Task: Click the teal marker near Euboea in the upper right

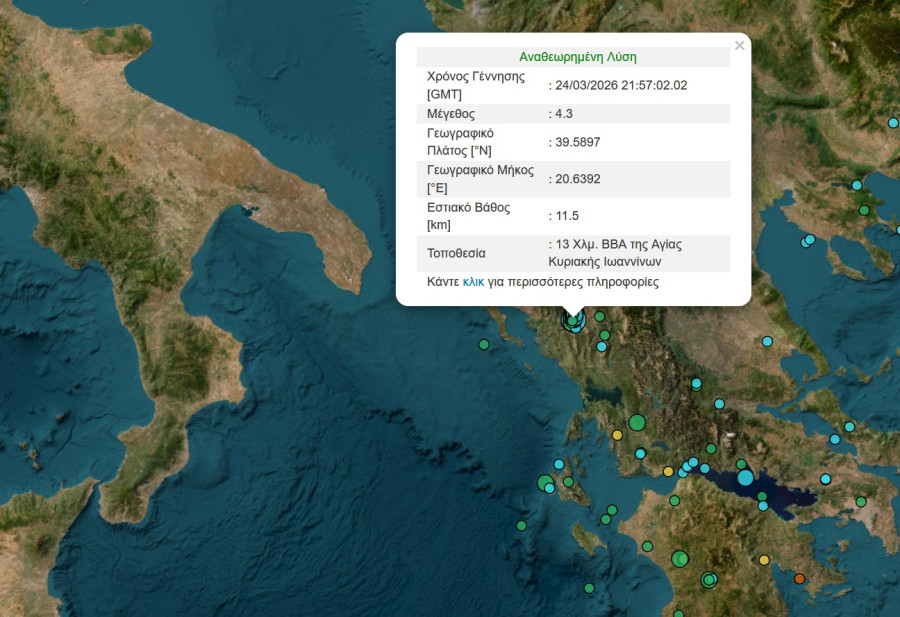Action: (848, 426)
